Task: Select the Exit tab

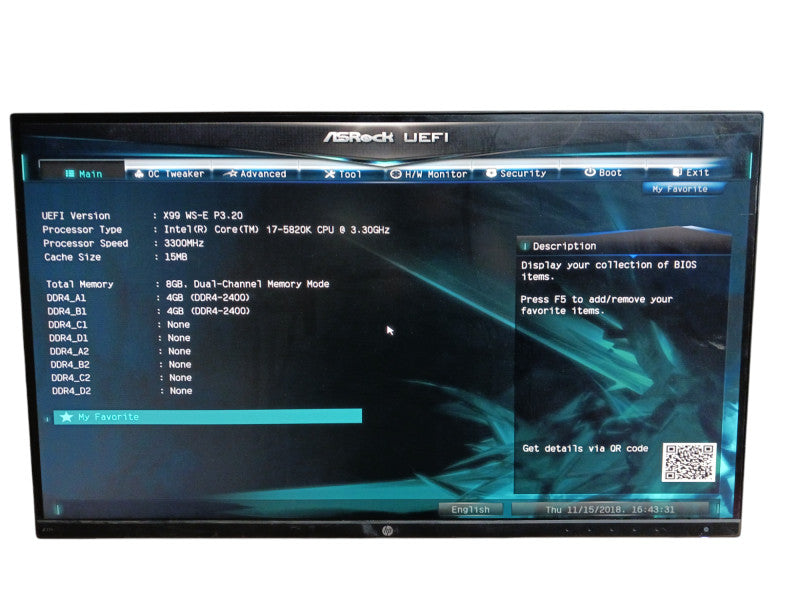Action: pyautogui.click(x=690, y=172)
